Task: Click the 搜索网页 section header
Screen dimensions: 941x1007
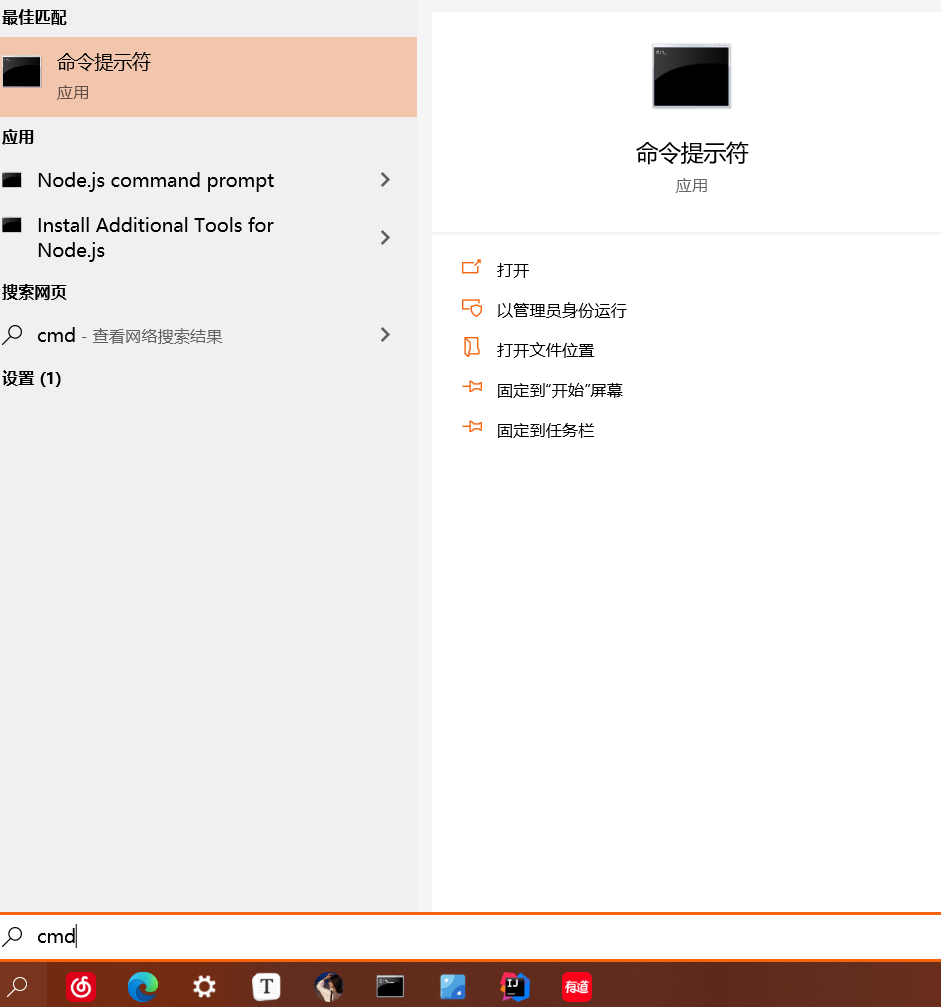Action: pos(34,292)
